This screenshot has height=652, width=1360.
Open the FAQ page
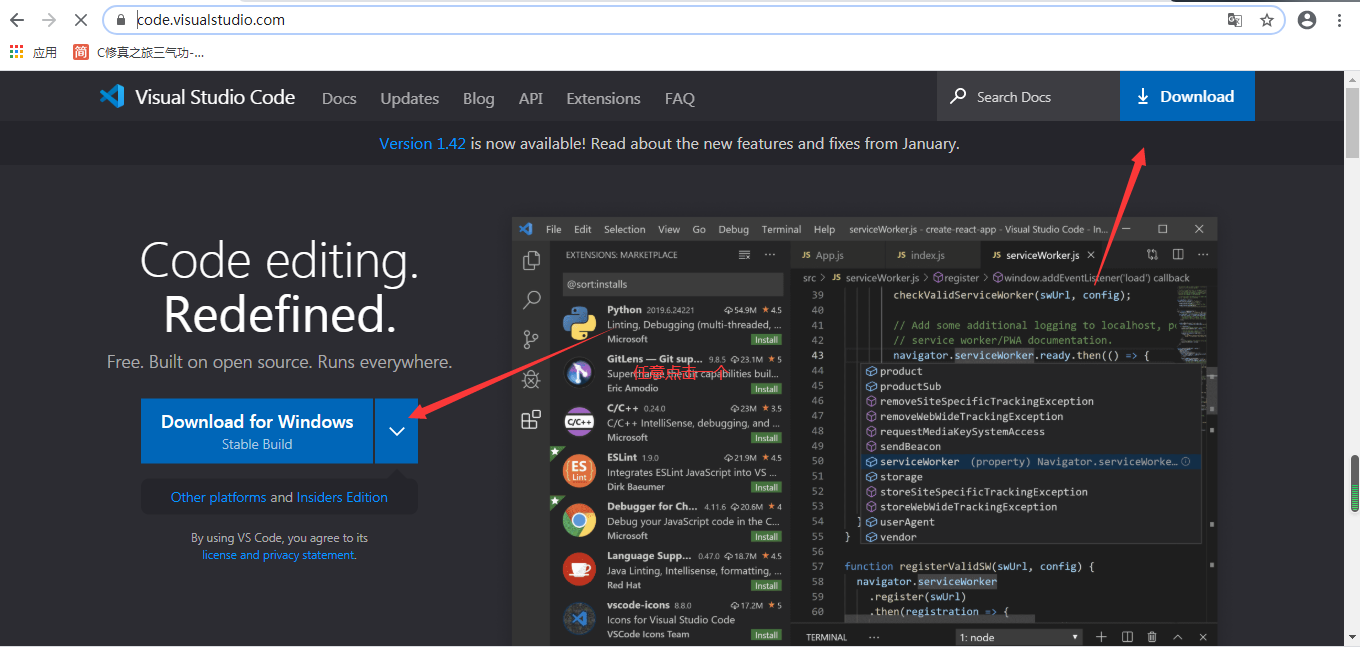680,98
